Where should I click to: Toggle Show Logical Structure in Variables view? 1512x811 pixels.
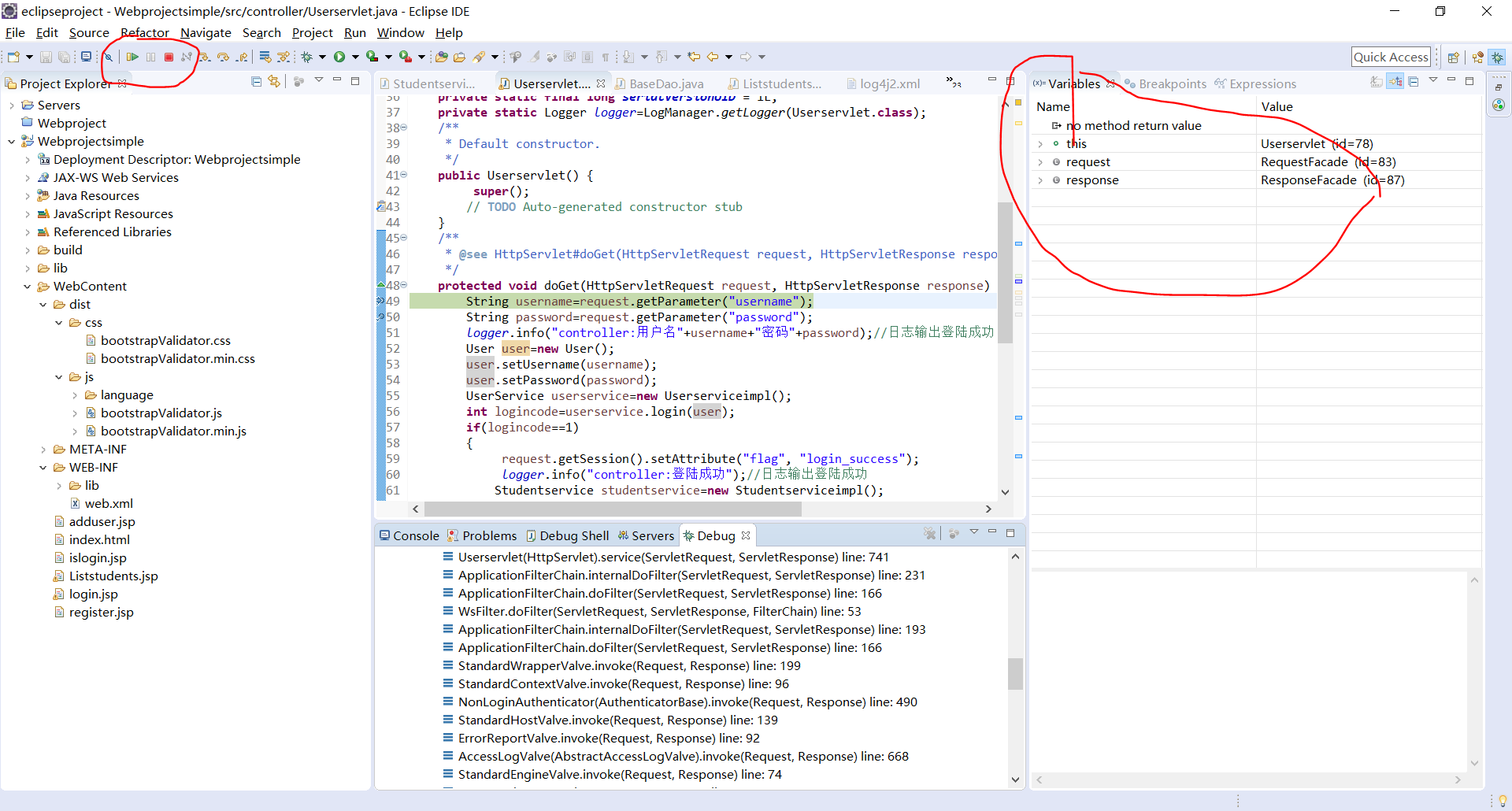1395,81
